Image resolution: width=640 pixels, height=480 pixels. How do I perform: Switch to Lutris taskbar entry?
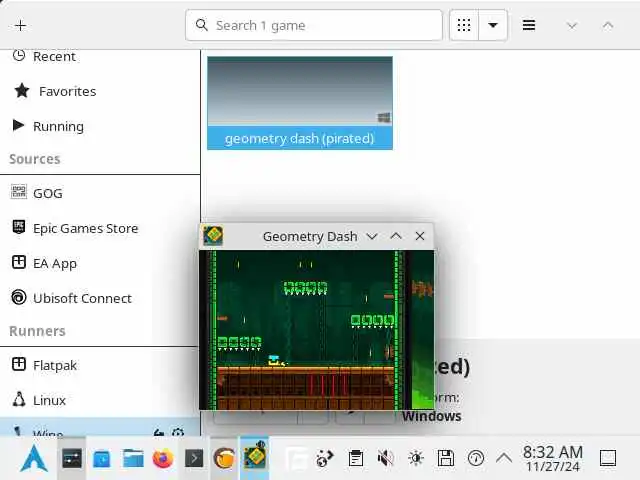tap(224, 458)
